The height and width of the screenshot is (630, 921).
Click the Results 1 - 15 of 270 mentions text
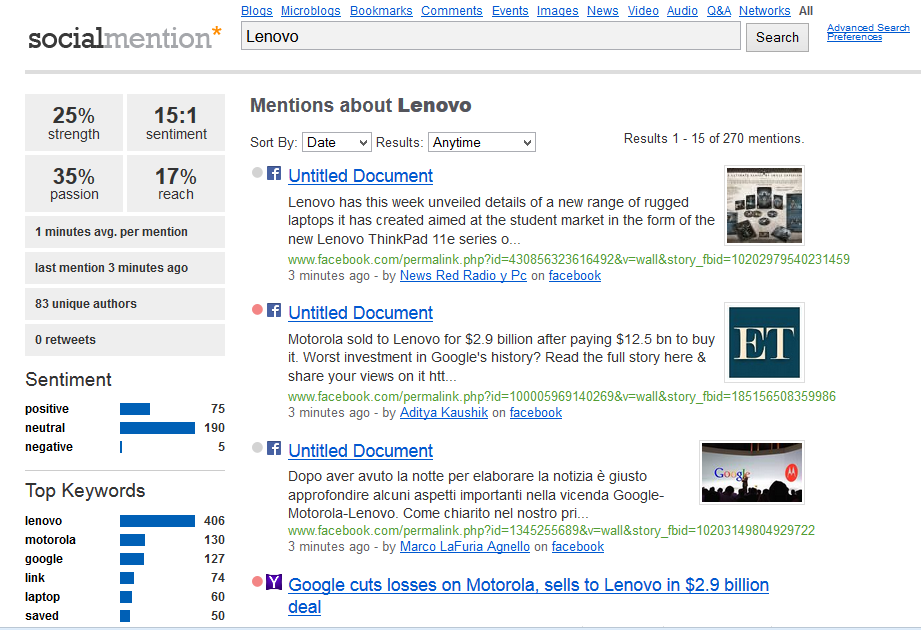tap(714, 139)
